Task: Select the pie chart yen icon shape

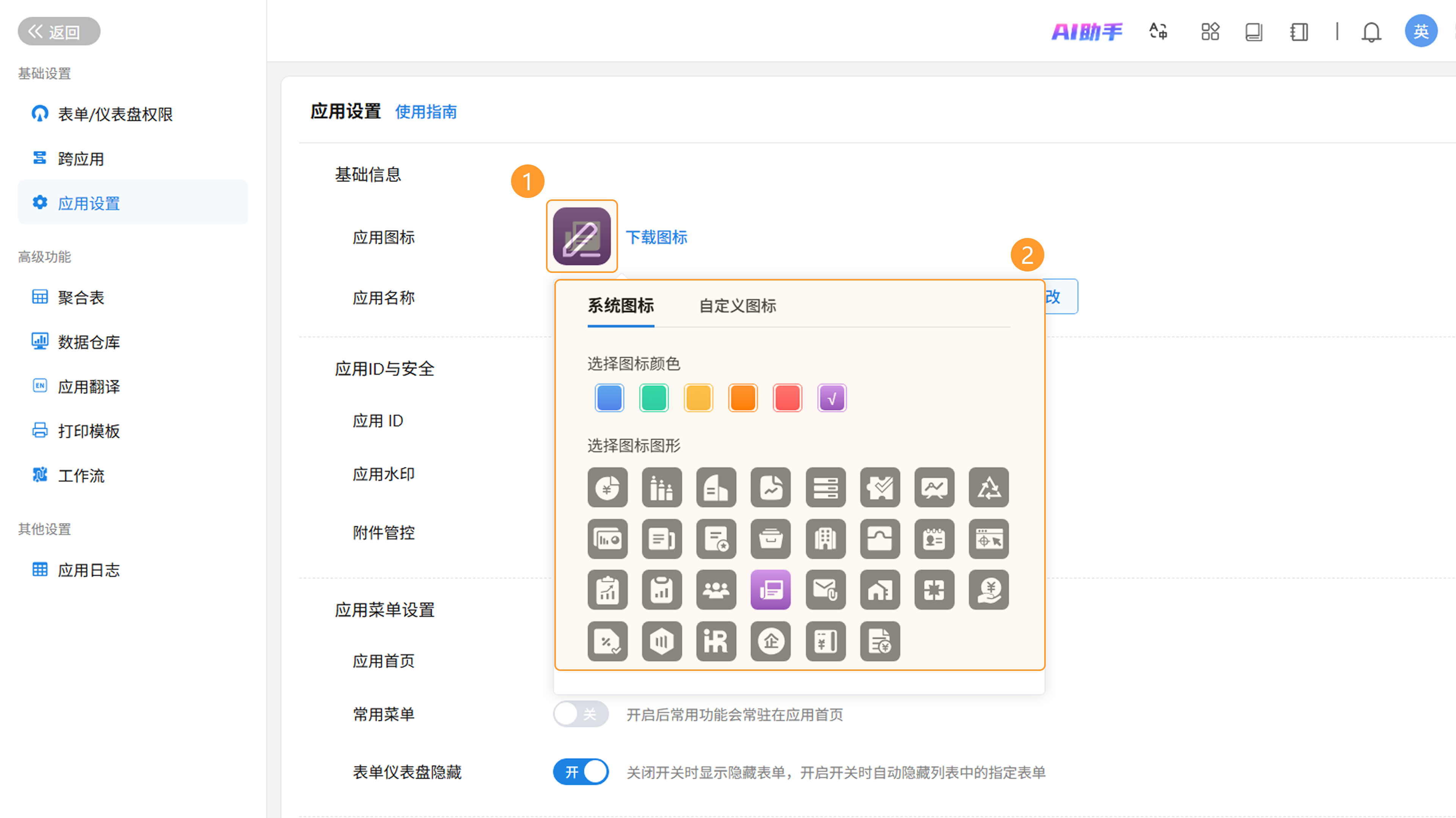Action: [607, 487]
